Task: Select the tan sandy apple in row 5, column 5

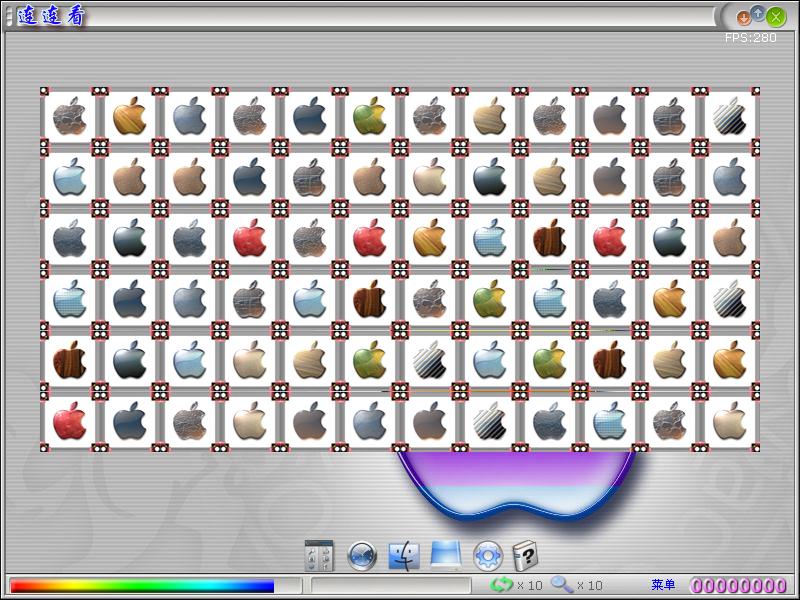Action: click(x=310, y=360)
